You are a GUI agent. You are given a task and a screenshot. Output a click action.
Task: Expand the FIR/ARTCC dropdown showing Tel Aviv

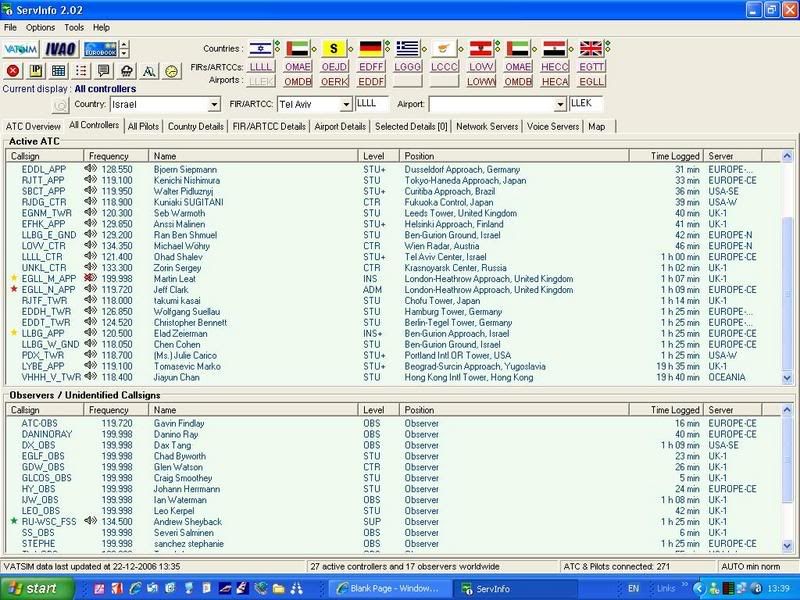[x=345, y=105]
